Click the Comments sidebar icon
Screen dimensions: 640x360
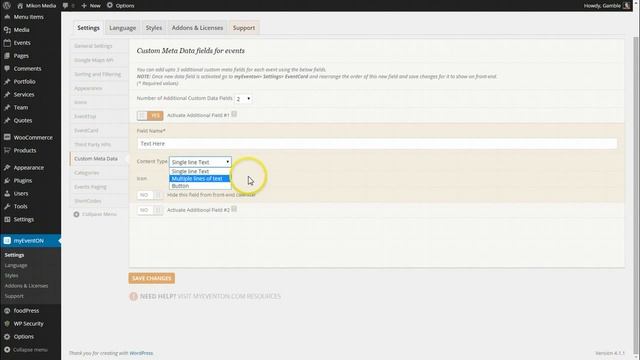pos(7,69)
